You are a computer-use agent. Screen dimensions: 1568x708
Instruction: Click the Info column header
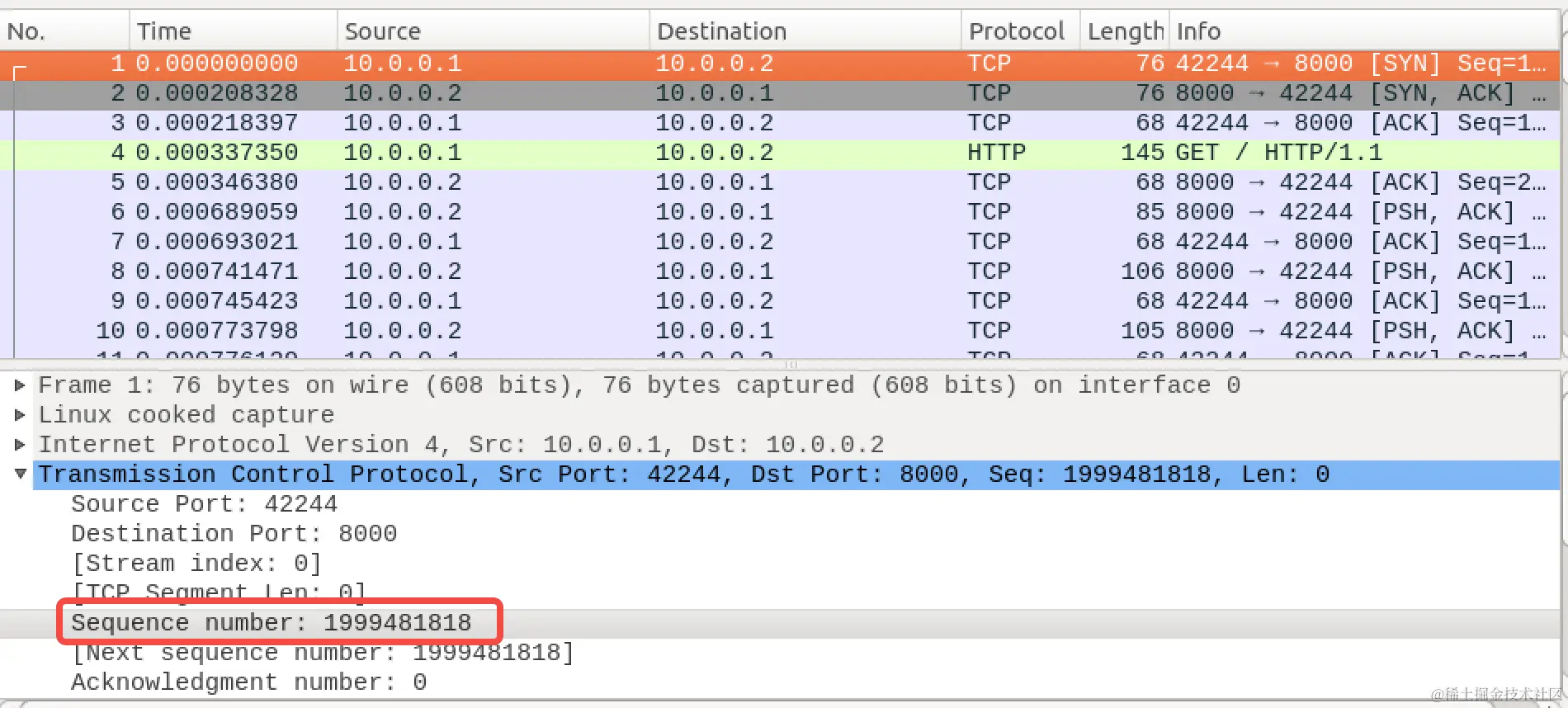[x=1364, y=31]
